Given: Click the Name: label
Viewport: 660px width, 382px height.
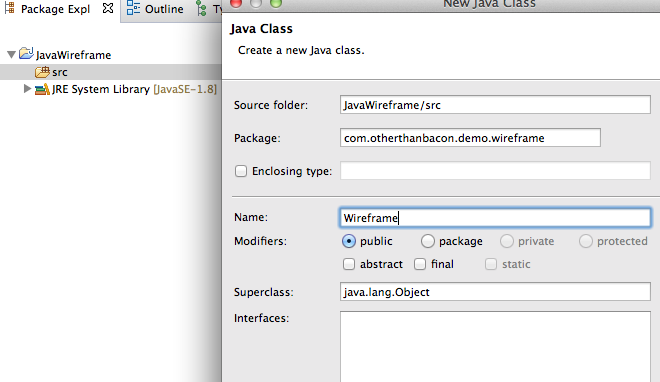Looking at the screenshot, I should coord(251,217).
